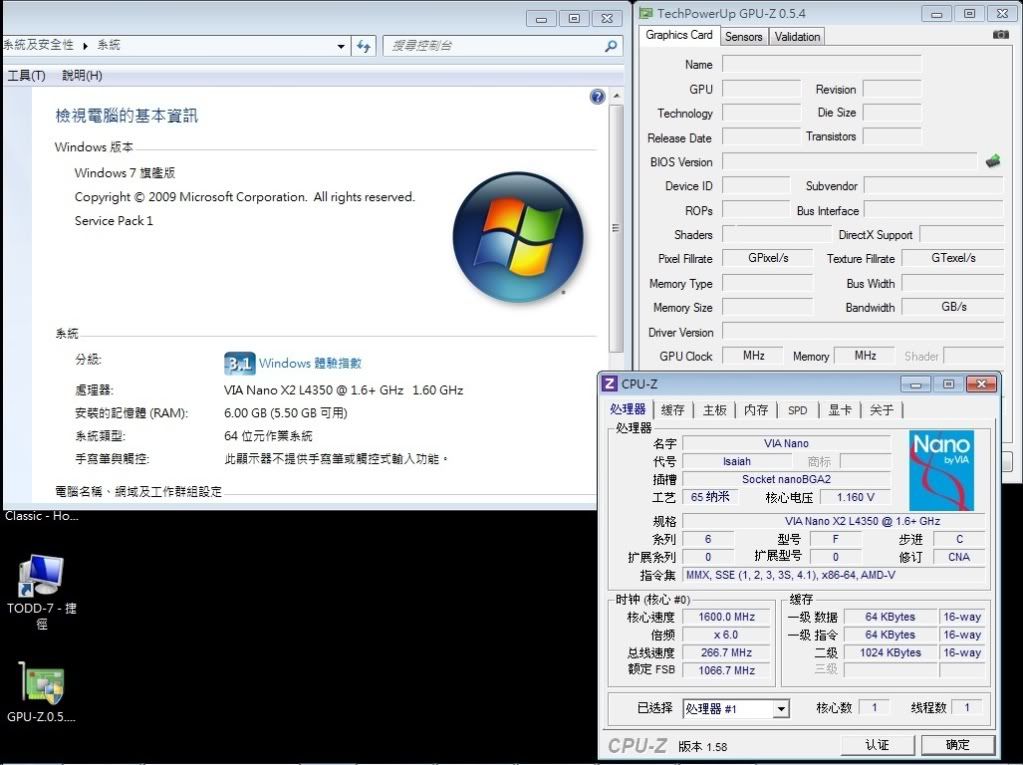Click the Classic - Ho... desktop label
The height and width of the screenshot is (765, 1023).
[x=41, y=515]
